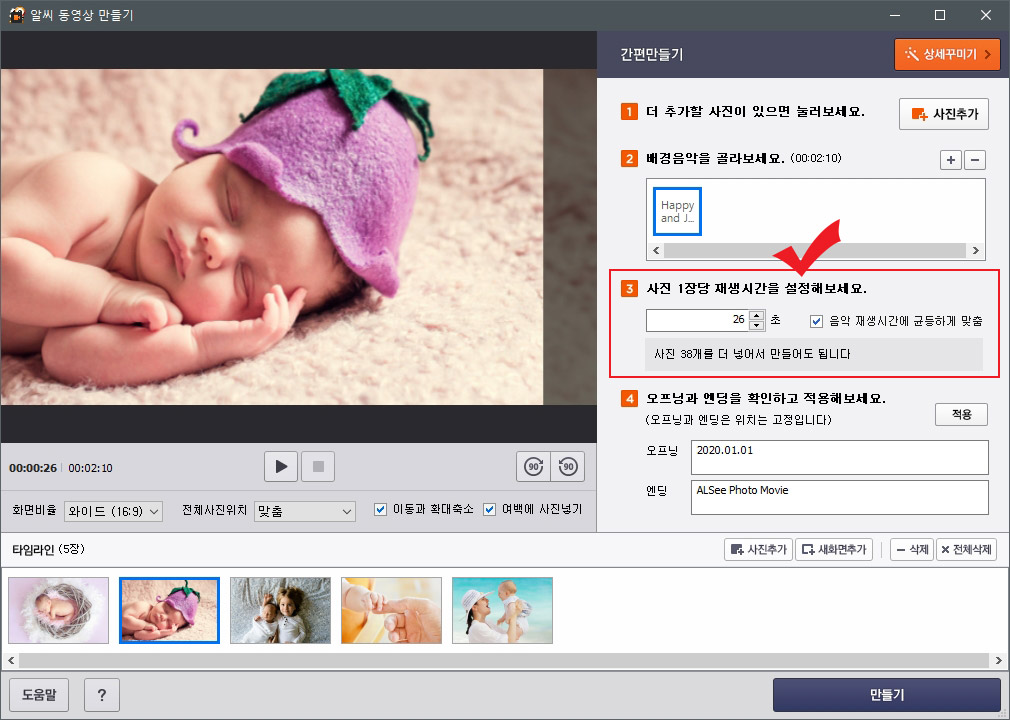Switch to 상세꾸미기 detailed editing mode
The height and width of the screenshot is (720, 1010).
pos(946,54)
